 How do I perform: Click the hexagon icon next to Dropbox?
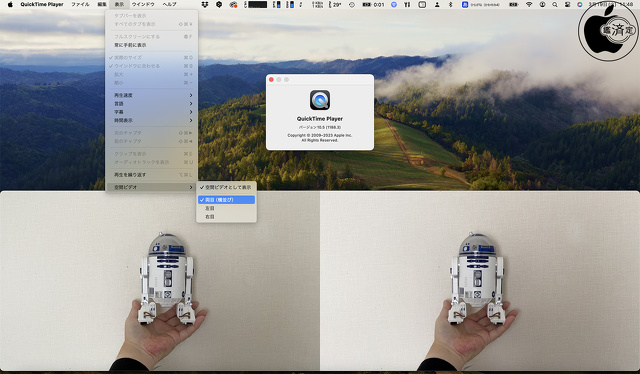coord(219,4)
